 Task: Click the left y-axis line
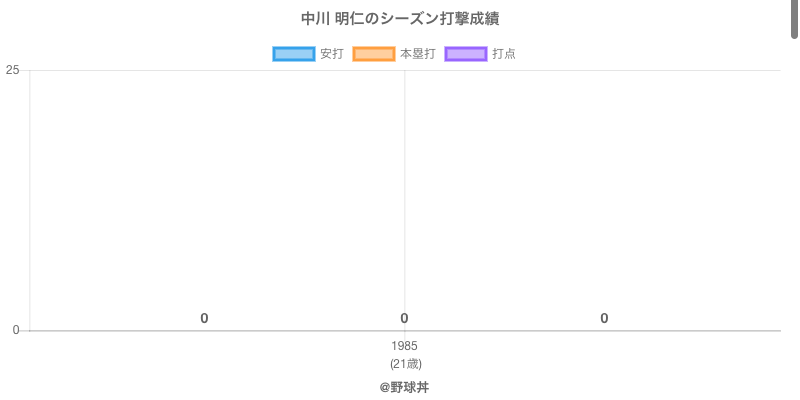[x=30, y=200]
